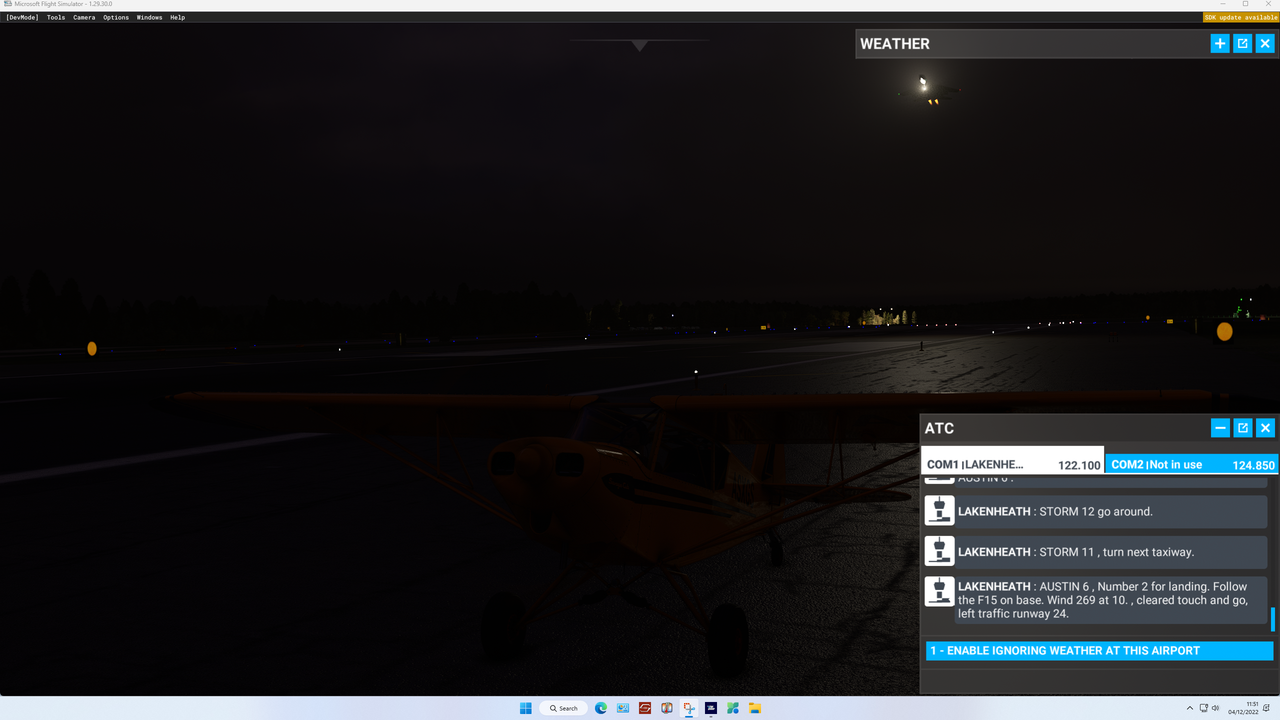Open the Help menu
The image size is (1280, 720).
(177, 17)
